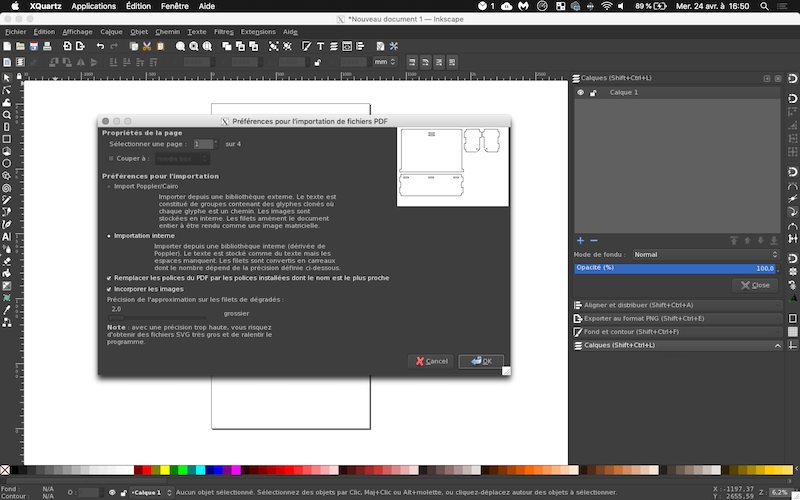Viewport: 800px width, 500px height.
Task: Expand 'Aligner et distribuer' panel
Action: coord(677,305)
